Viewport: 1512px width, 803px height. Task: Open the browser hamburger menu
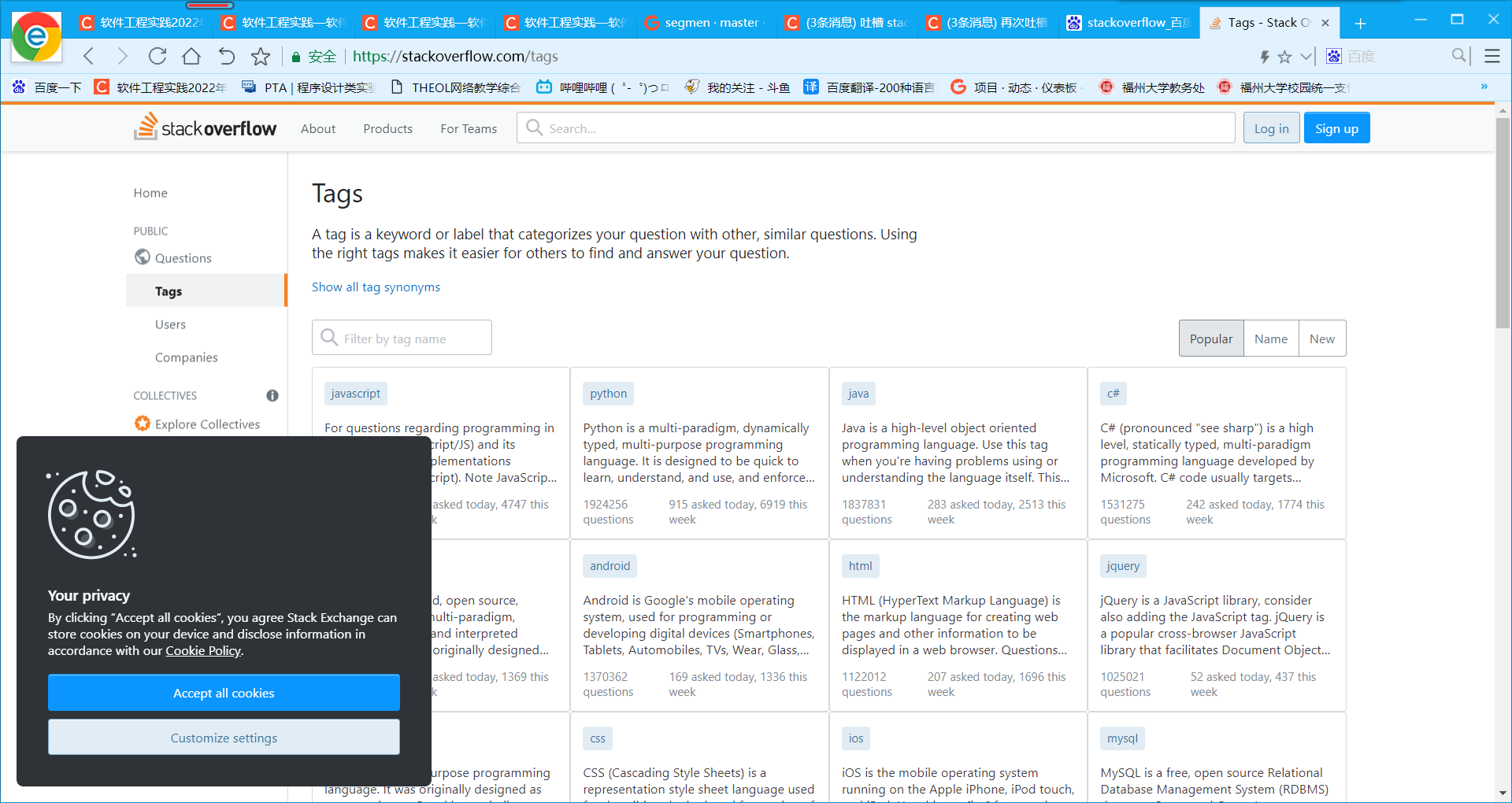pyautogui.click(x=1492, y=56)
